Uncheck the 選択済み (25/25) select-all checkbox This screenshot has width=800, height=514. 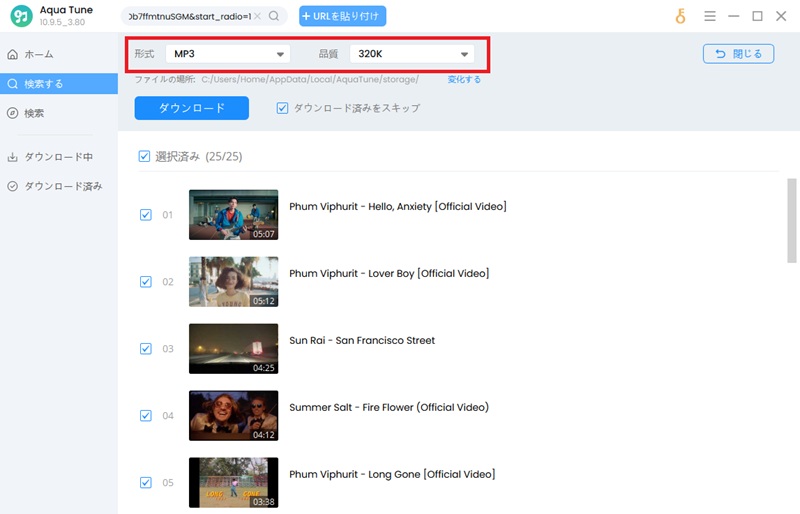point(144,156)
